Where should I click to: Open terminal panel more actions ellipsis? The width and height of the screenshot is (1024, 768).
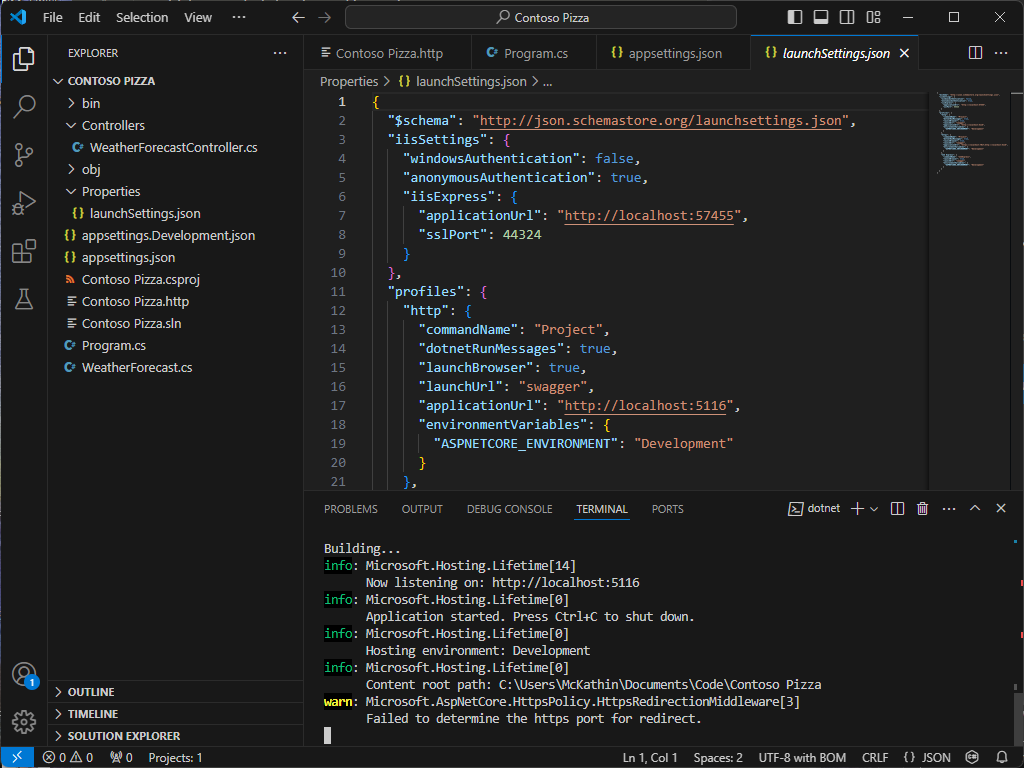point(949,509)
